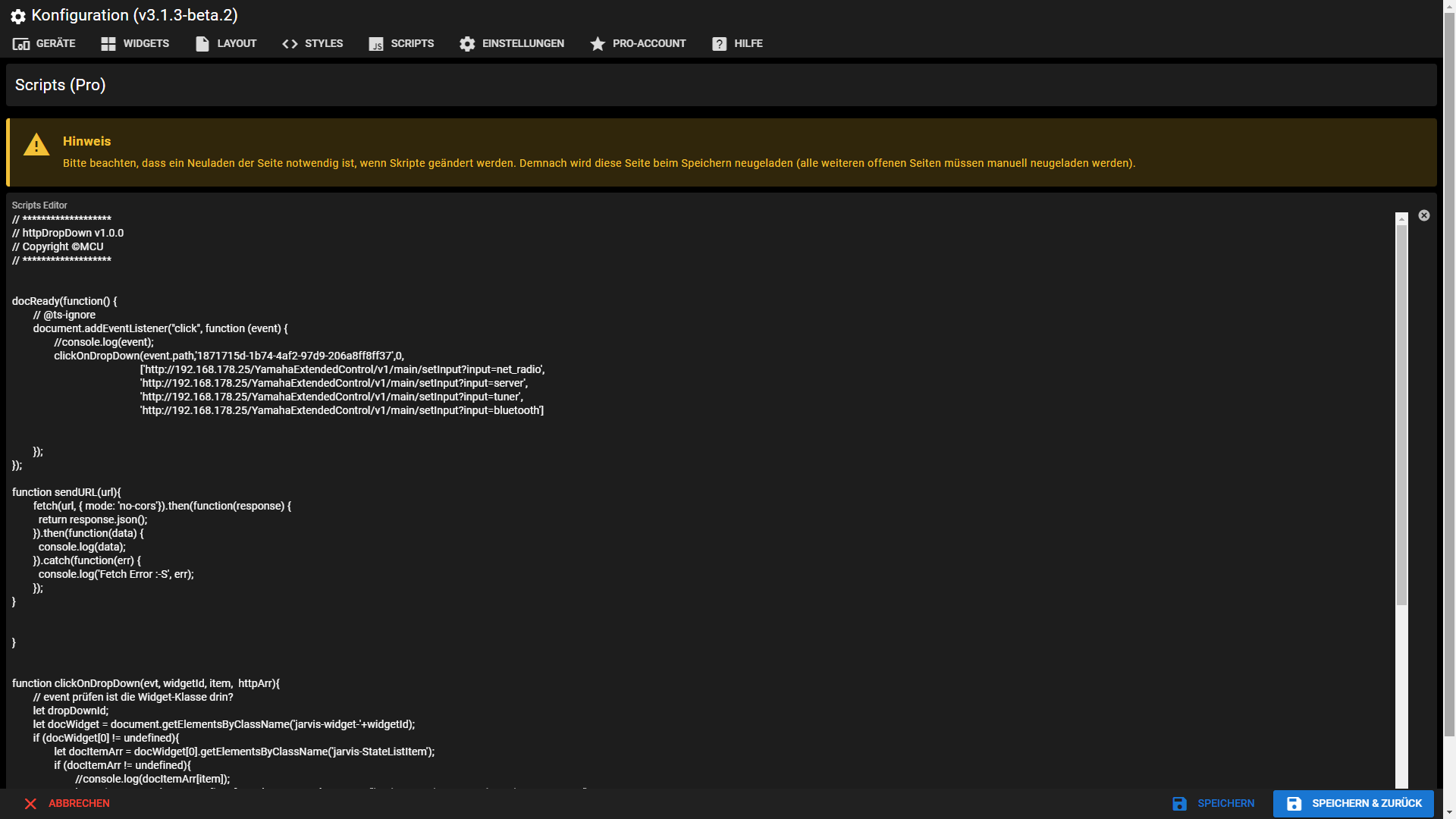Image resolution: width=1456 pixels, height=819 pixels.
Task: Save with the SPEICHERN button
Action: click(x=1213, y=804)
